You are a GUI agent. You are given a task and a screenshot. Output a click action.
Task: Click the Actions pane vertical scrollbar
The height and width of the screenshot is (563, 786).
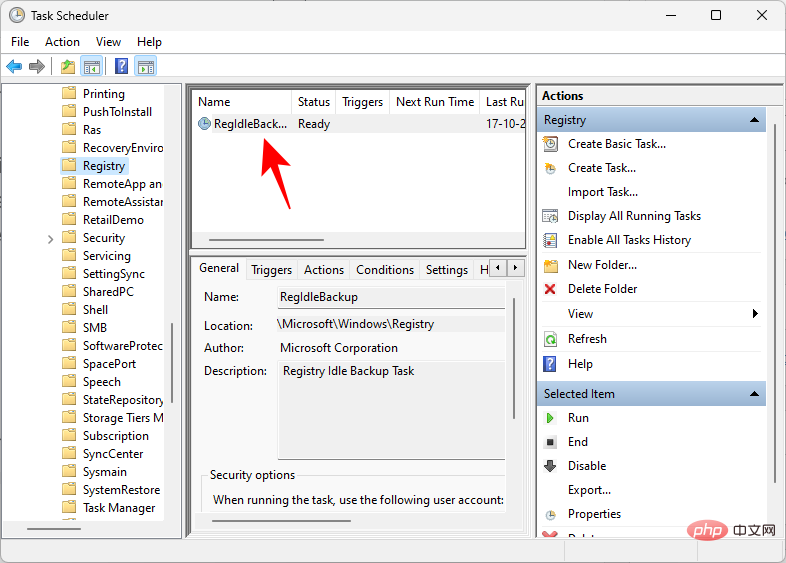(776, 304)
